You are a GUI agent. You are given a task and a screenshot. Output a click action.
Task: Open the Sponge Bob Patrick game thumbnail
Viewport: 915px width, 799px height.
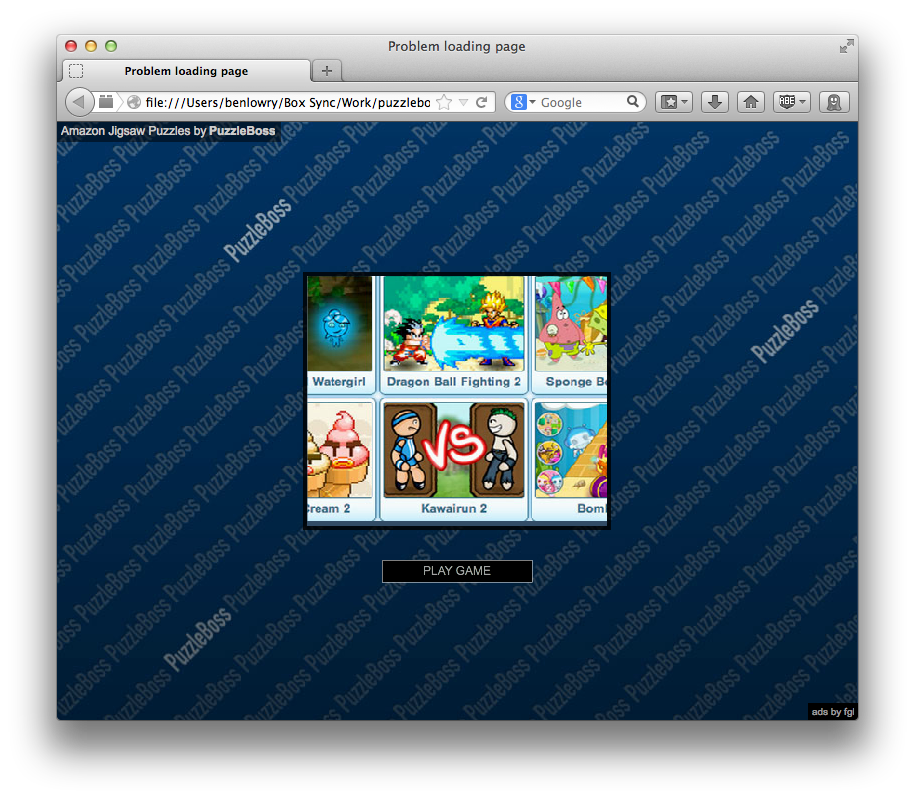point(571,324)
